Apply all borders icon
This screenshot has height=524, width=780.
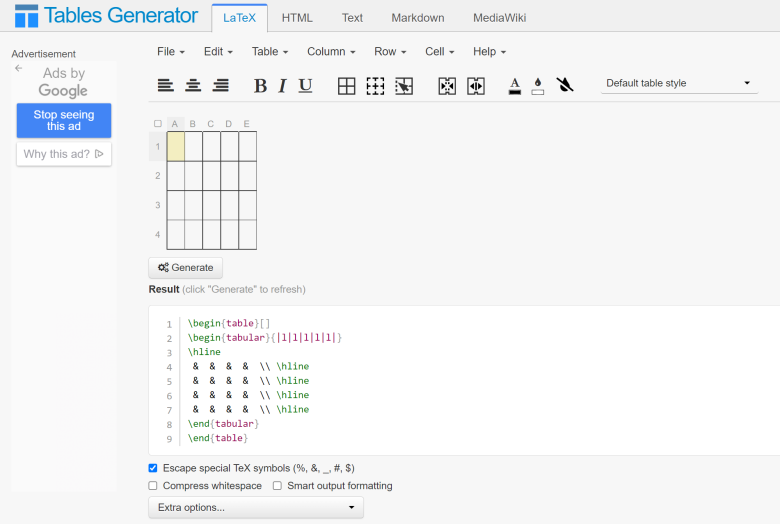click(x=346, y=86)
